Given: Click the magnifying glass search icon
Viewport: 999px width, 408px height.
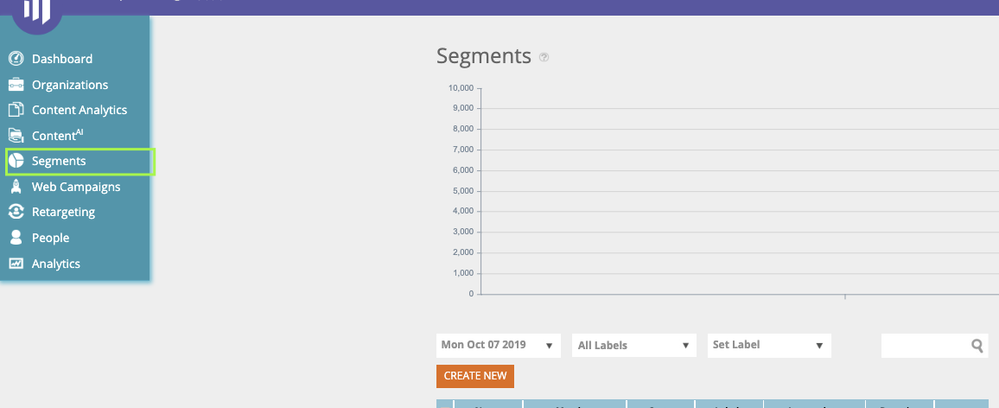Looking at the screenshot, I should (977, 345).
